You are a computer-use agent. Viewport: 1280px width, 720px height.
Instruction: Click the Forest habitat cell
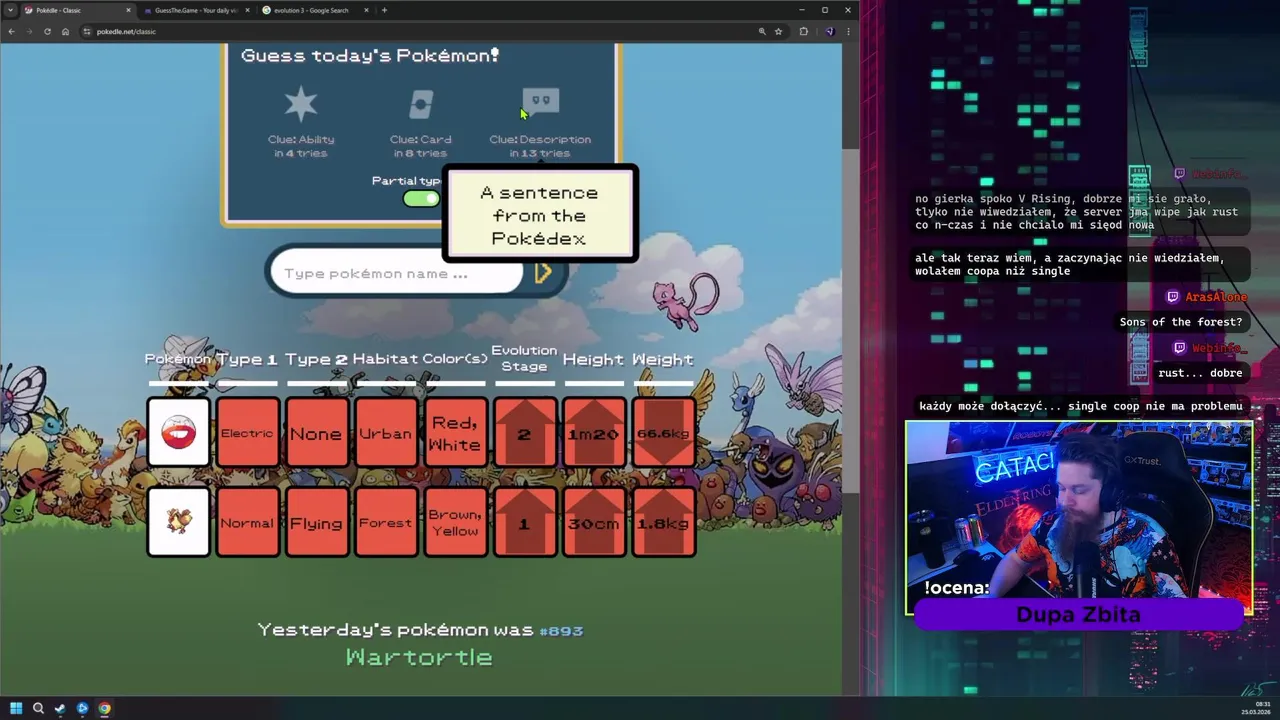385,522
